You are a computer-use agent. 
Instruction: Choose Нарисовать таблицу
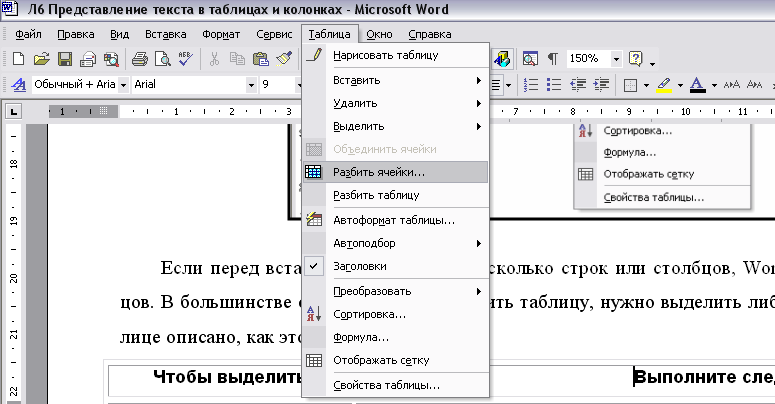coord(395,55)
